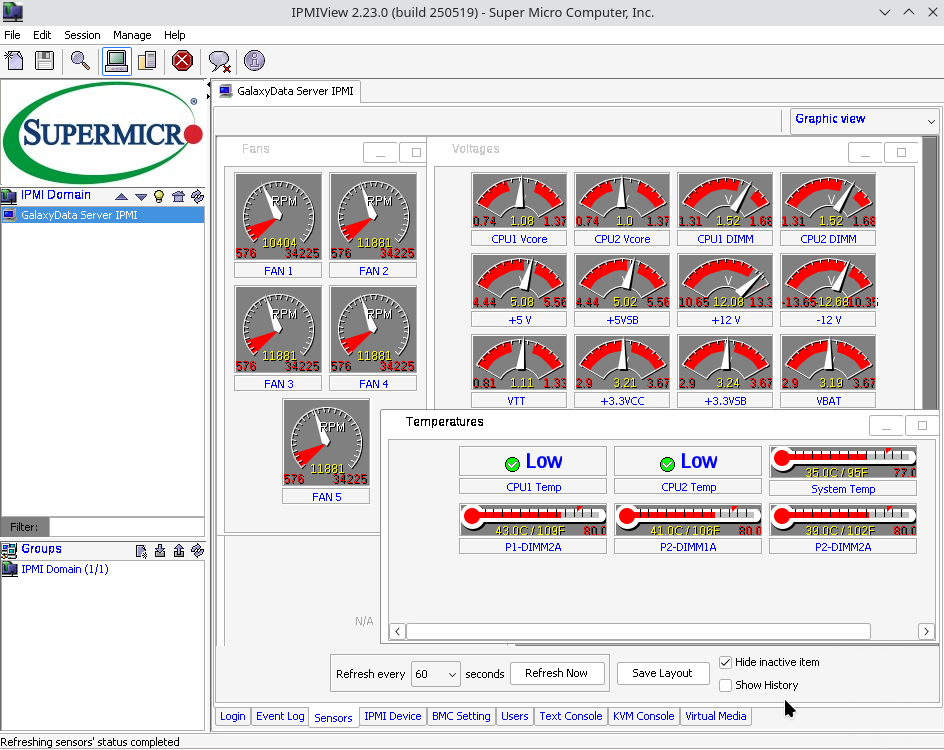The height and width of the screenshot is (750, 944).
Task: Open the Manage menu
Action: point(132,35)
